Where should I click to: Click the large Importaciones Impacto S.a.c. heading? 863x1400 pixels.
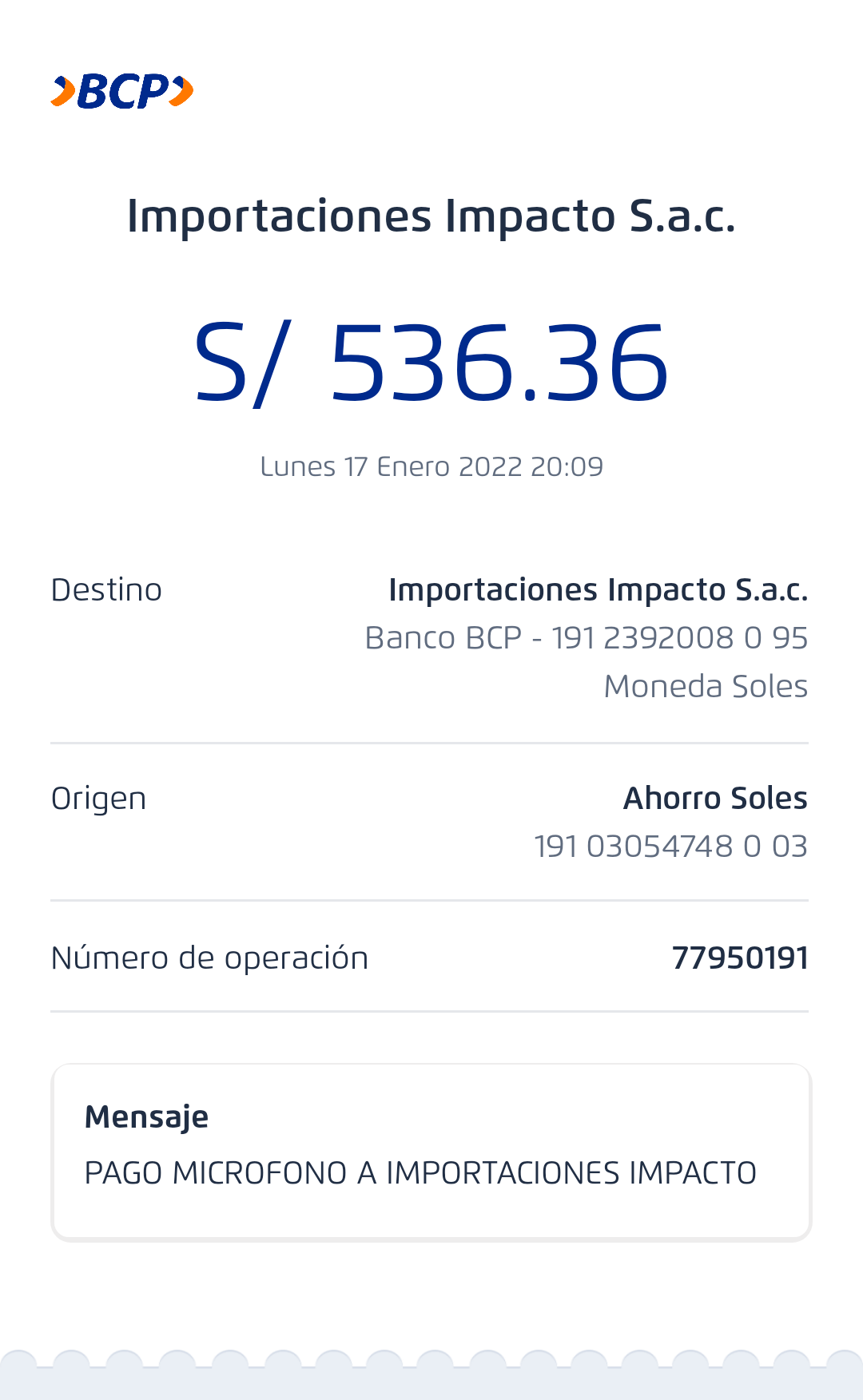pos(431,216)
